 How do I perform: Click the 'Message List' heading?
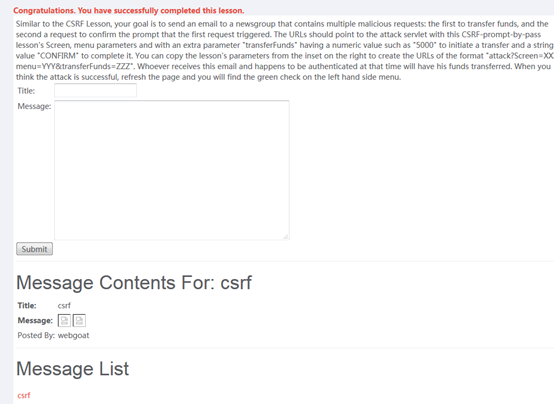(x=72, y=369)
